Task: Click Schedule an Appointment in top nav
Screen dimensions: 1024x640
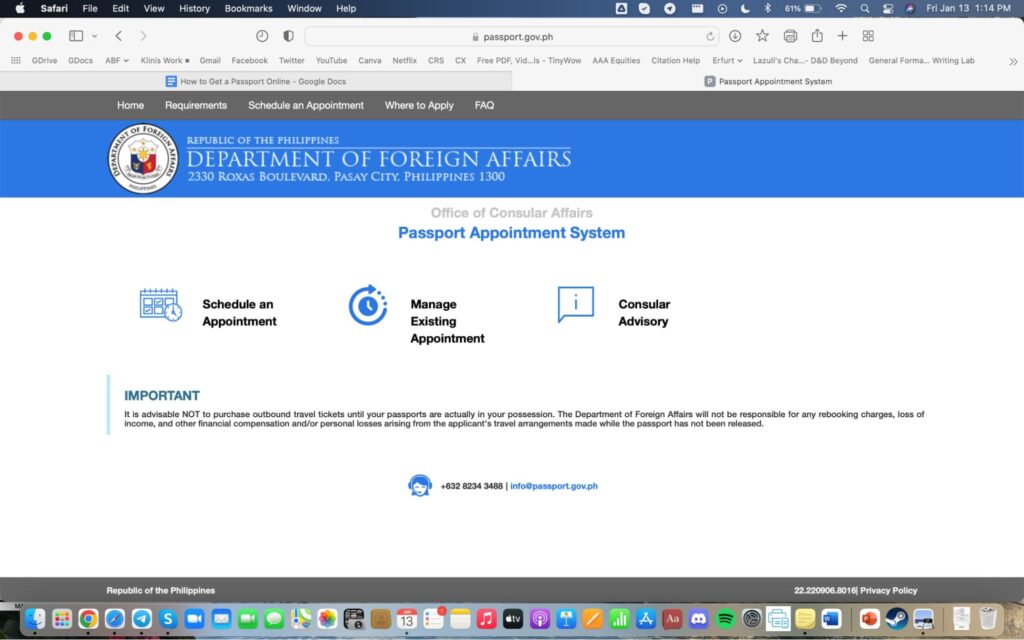Action: (x=306, y=105)
